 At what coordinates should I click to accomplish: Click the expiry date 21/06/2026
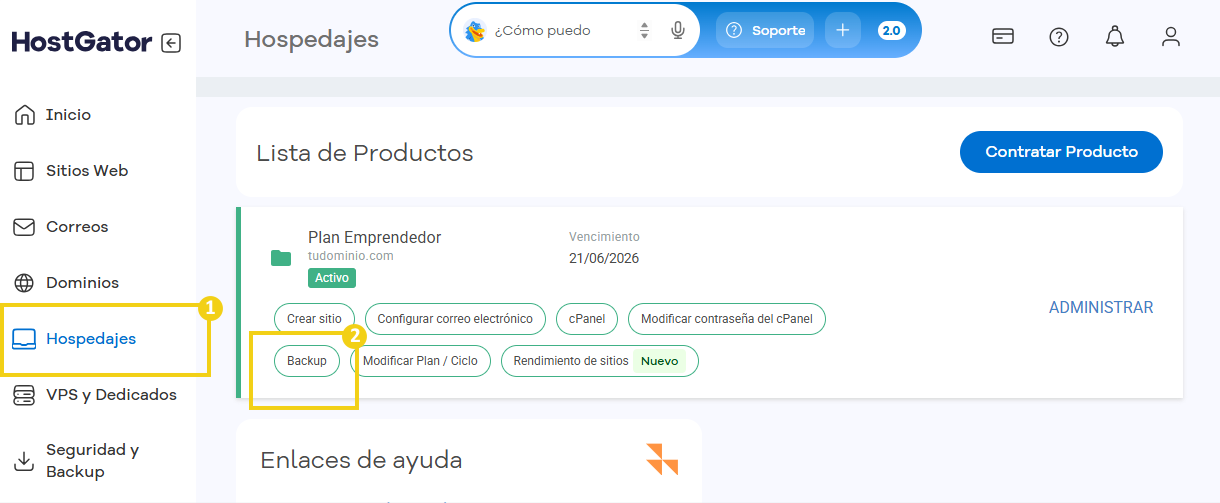click(604, 258)
